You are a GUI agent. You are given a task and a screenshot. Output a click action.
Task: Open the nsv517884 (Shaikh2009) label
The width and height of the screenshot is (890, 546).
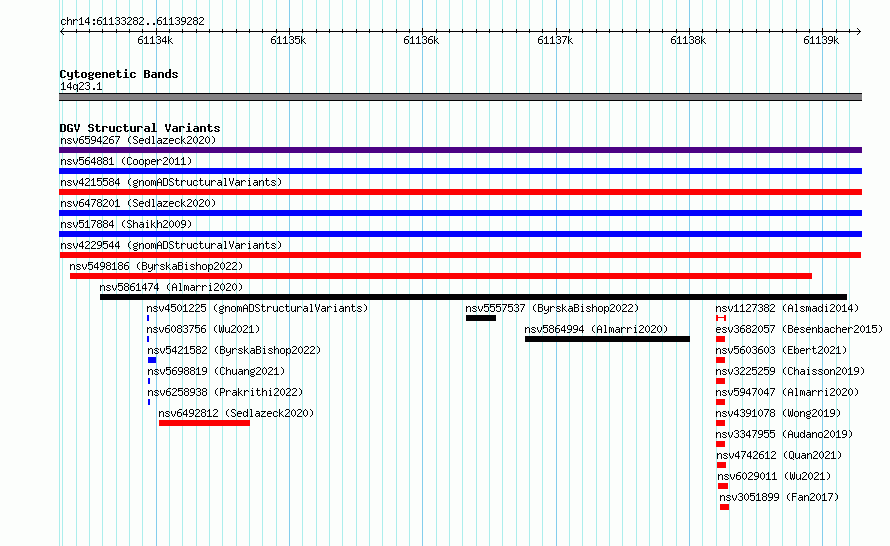tap(126, 224)
